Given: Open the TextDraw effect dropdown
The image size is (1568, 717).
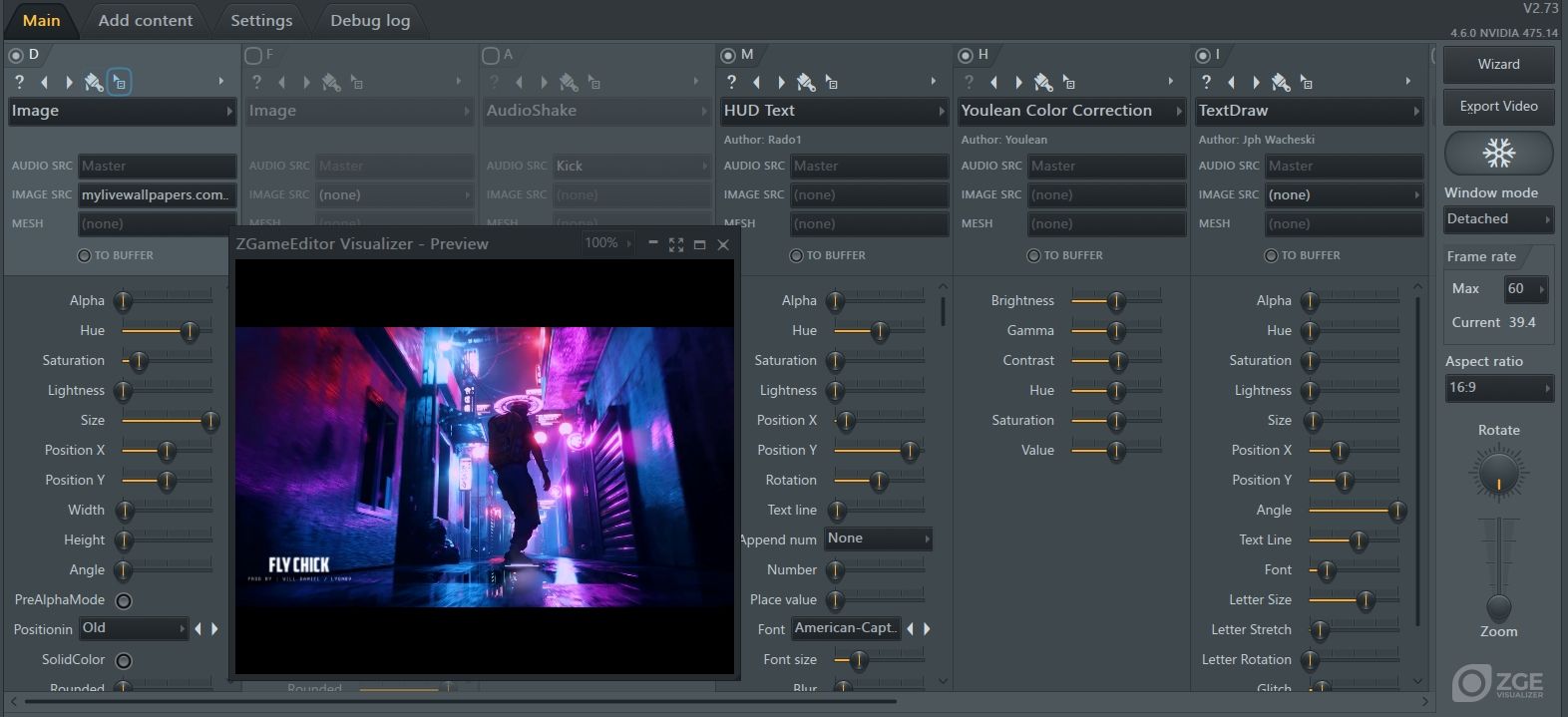Looking at the screenshot, I should pyautogui.click(x=1309, y=111).
